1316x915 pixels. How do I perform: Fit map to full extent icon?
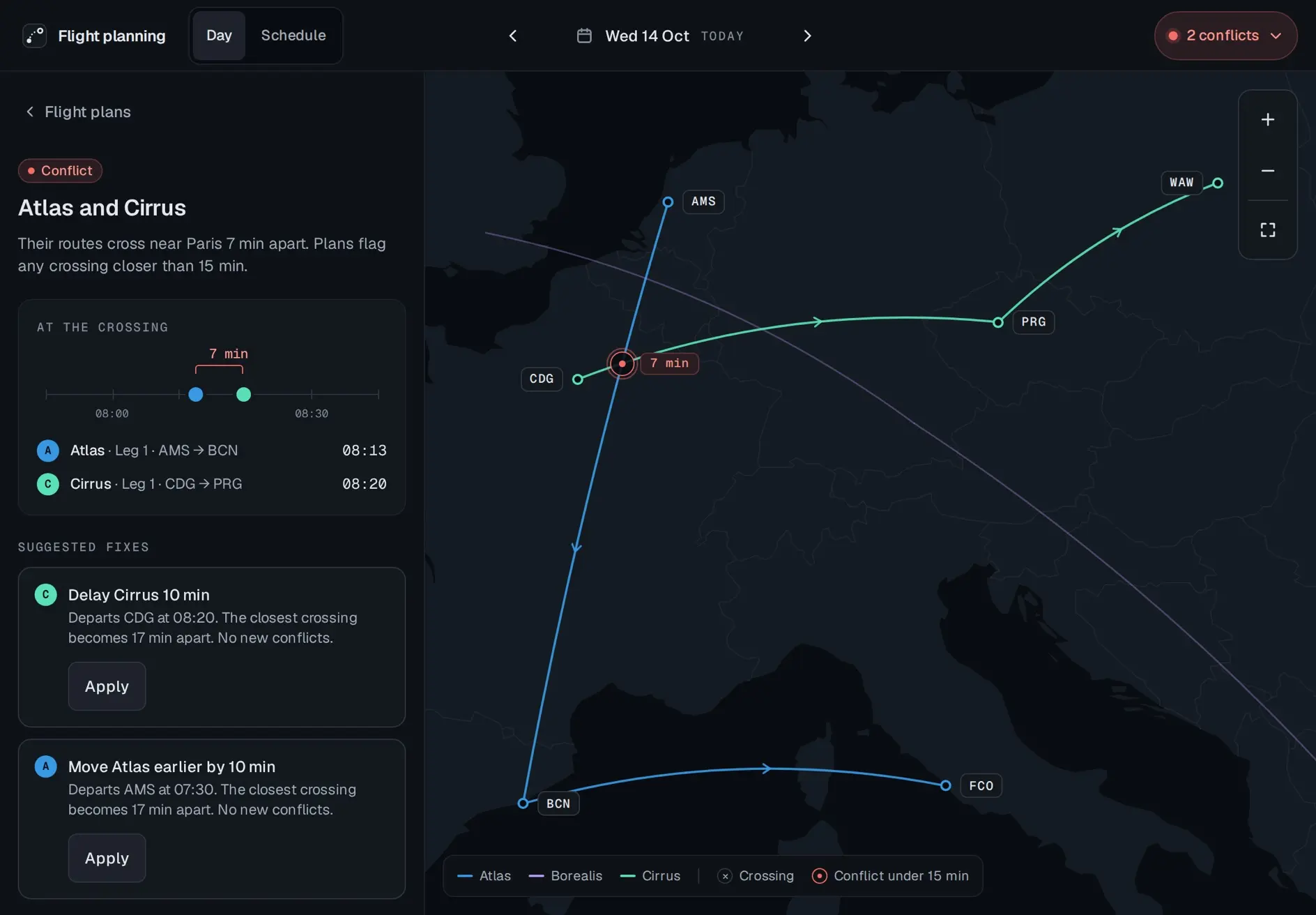pos(1267,230)
